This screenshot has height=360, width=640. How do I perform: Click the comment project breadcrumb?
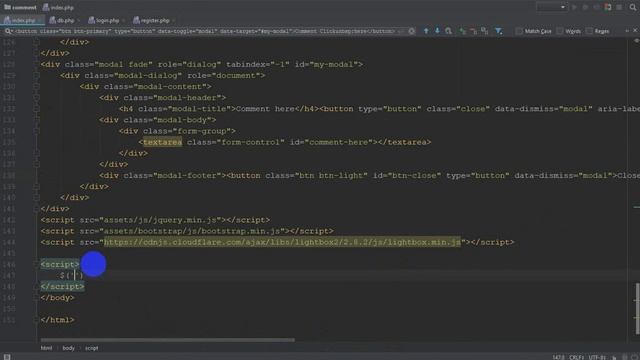(x=20, y=7)
